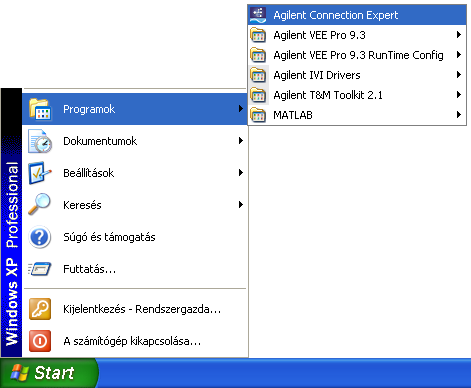
Task: Expand the RunTime Config submenu arrow
Action: click(x=459, y=55)
